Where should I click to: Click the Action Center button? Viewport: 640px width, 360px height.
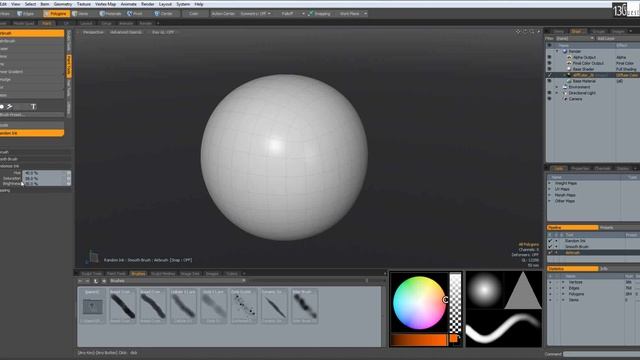pyautogui.click(x=223, y=13)
